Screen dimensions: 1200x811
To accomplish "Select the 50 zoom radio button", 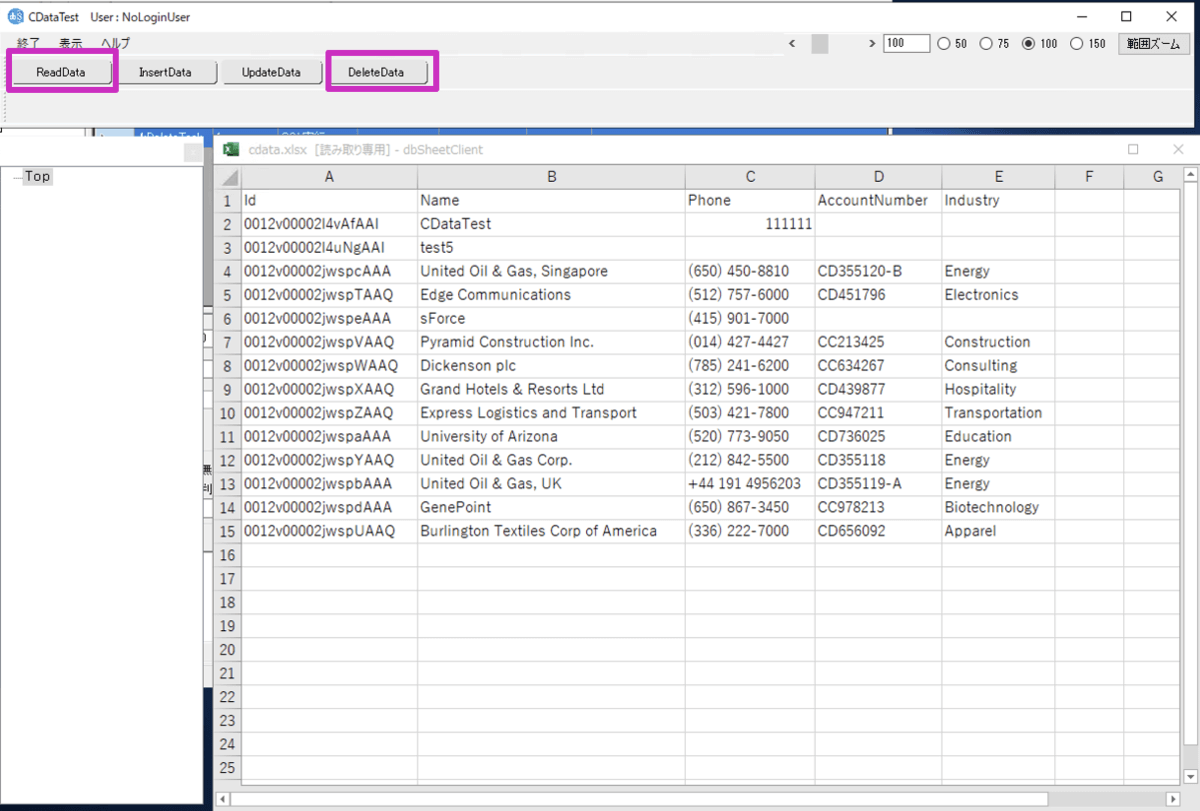I will point(944,44).
